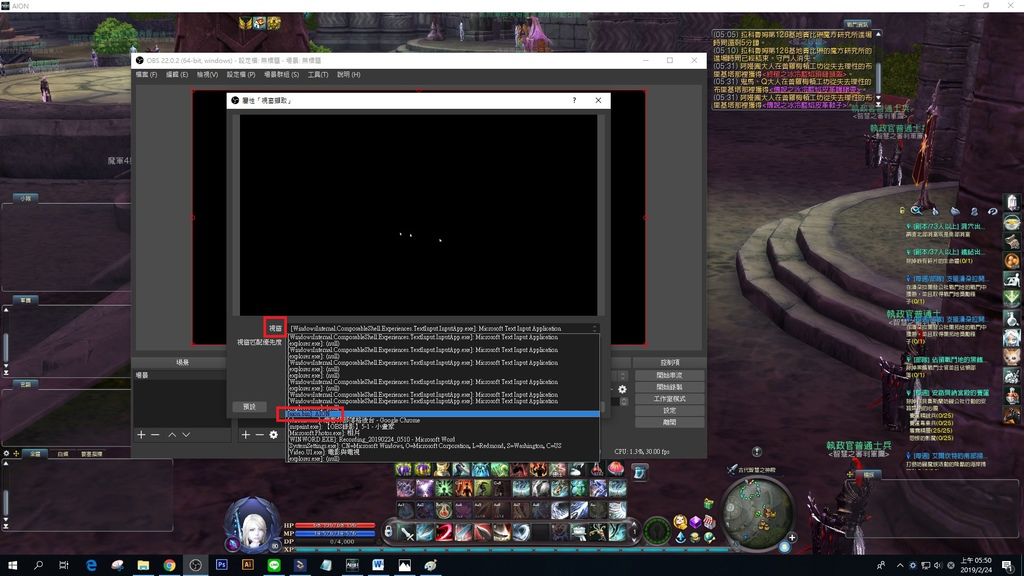
Task: Launch Microsoft Edge from taskbar
Action: pyautogui.click(x=91, y=565)
